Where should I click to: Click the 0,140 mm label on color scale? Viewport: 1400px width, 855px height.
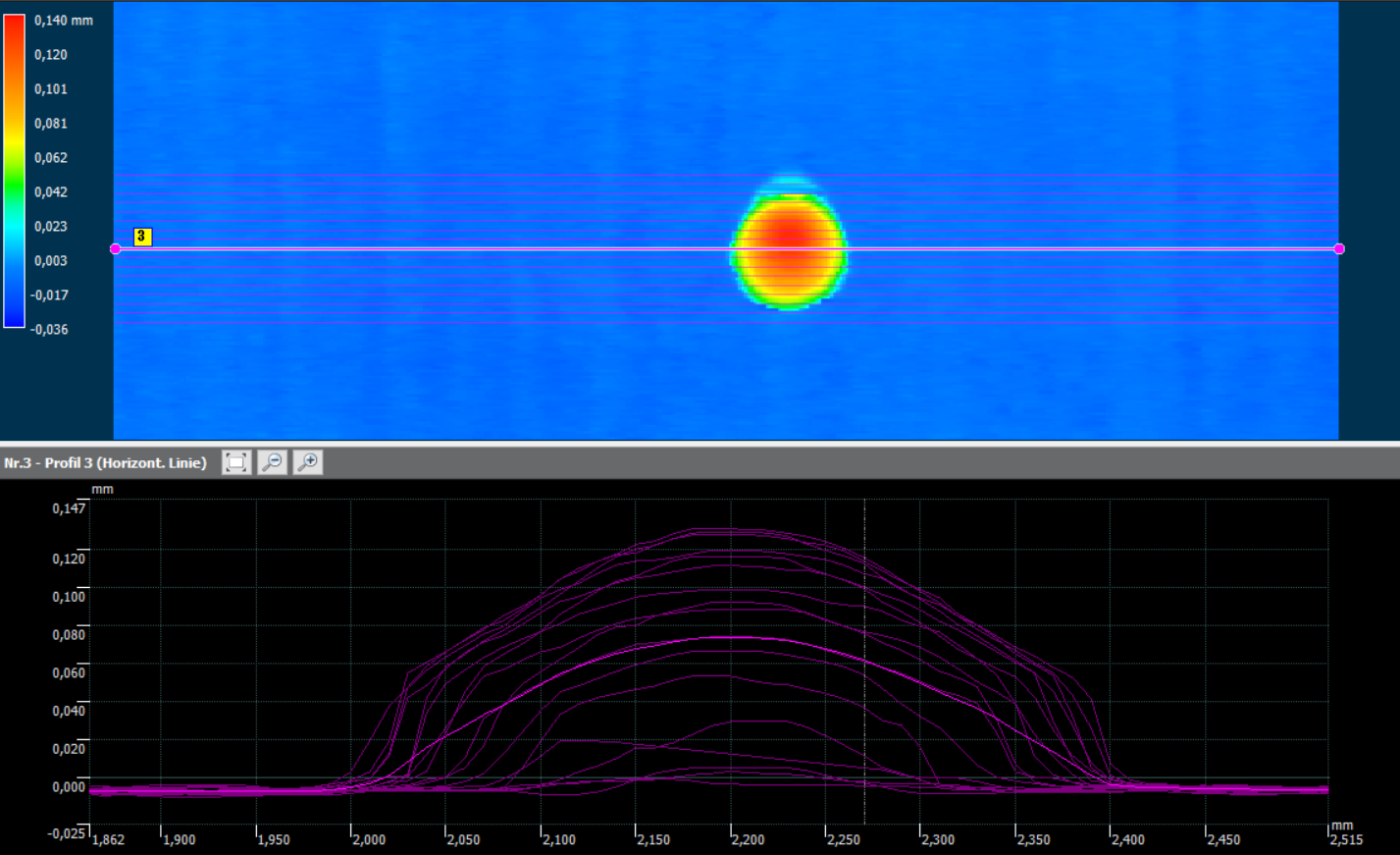[64, 21]
